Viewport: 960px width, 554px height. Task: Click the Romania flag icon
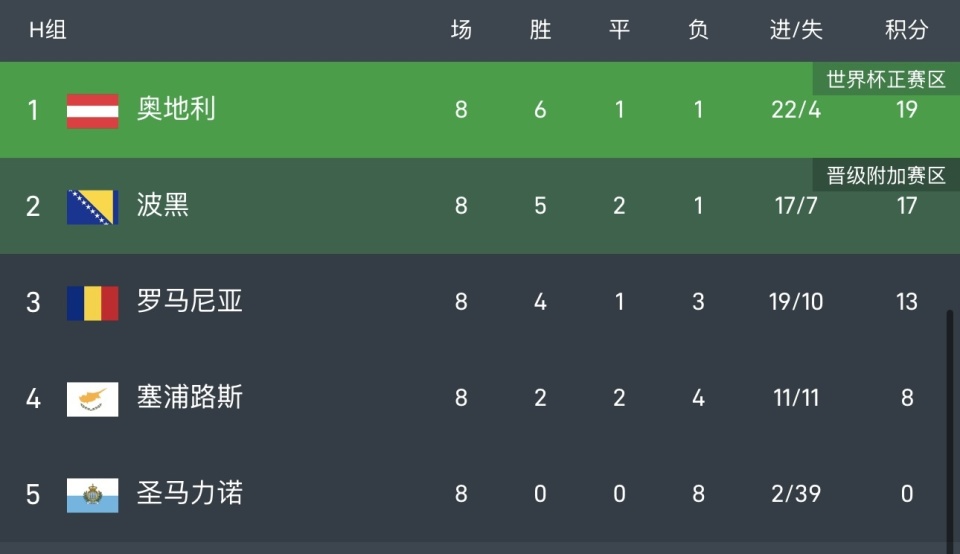(x=92, y=302)
